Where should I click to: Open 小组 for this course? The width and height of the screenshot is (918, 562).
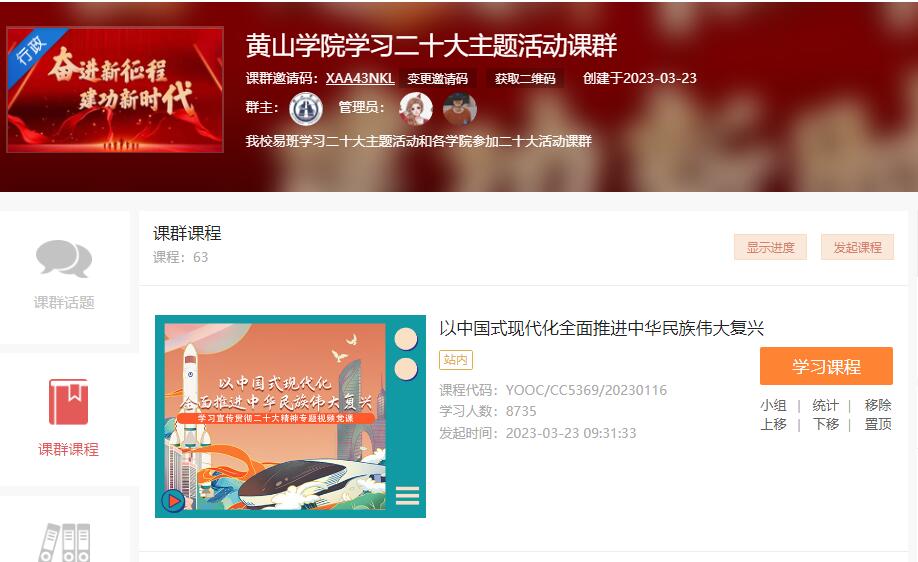coord(773,405)
